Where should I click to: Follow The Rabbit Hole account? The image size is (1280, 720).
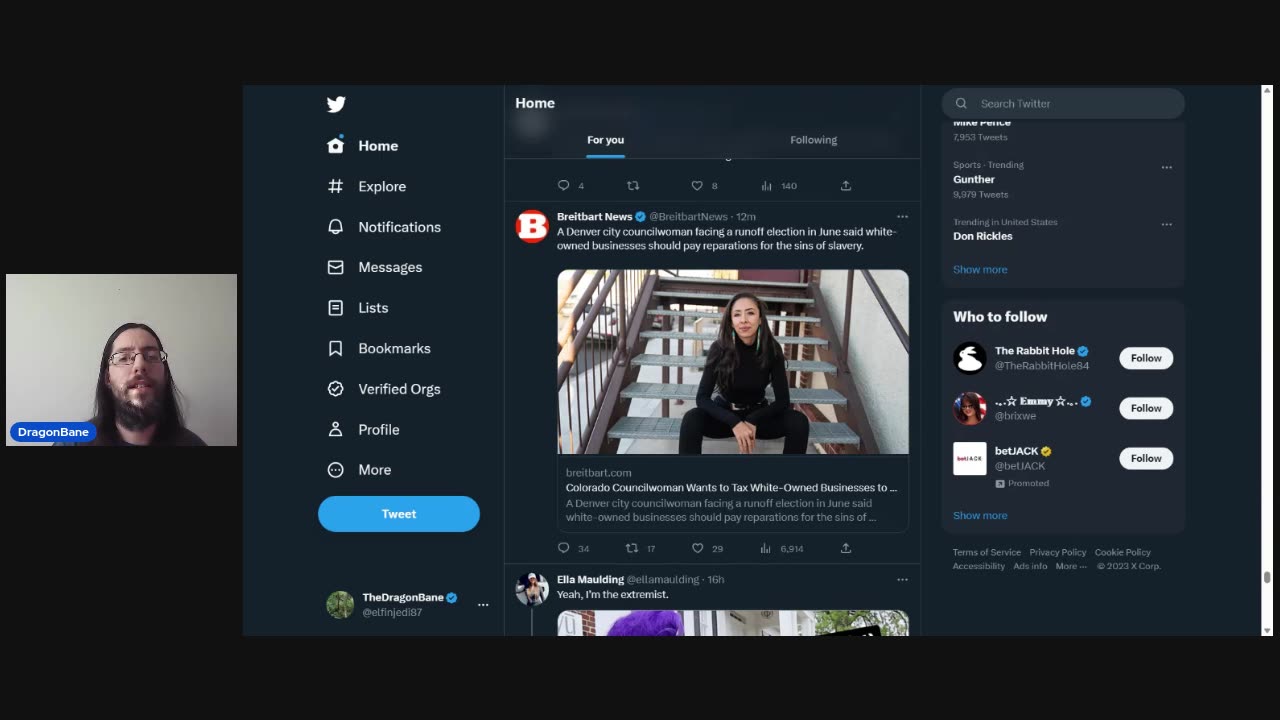tap(1146, 358)
